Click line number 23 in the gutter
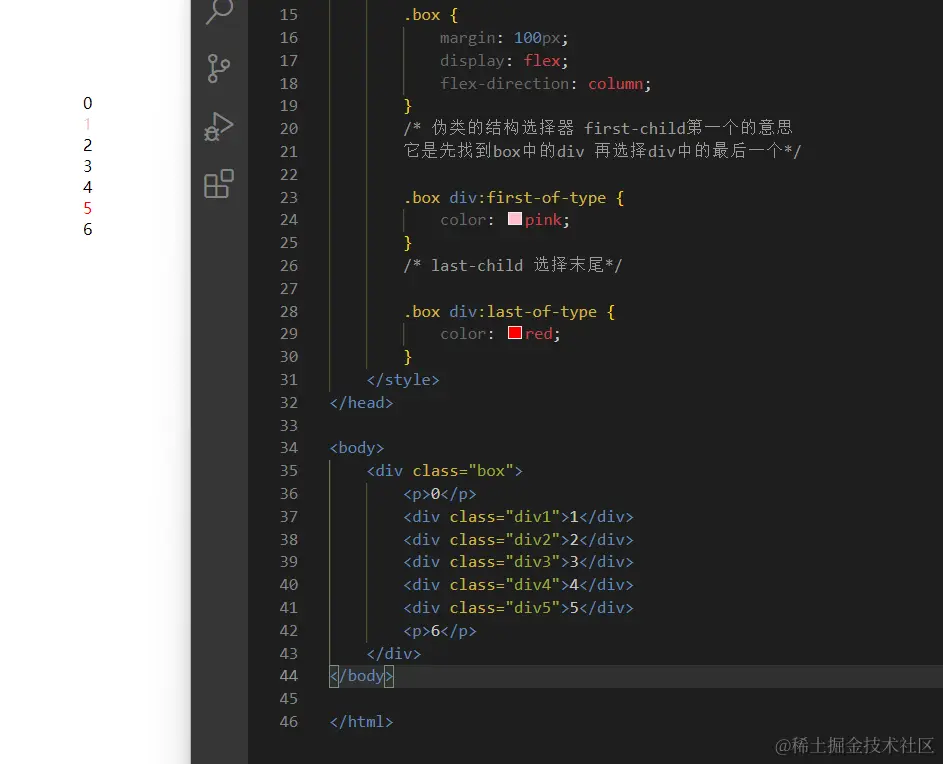 289,197
